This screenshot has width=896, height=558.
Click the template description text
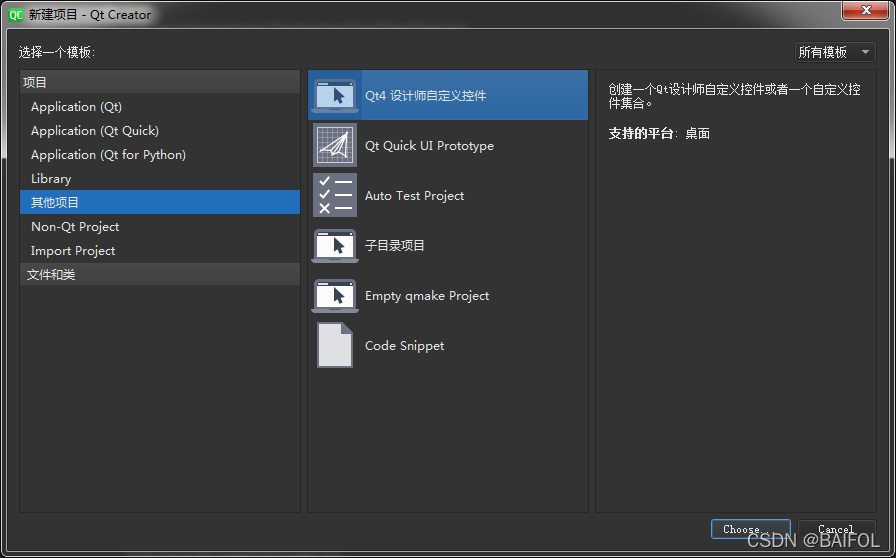[734, 96]
